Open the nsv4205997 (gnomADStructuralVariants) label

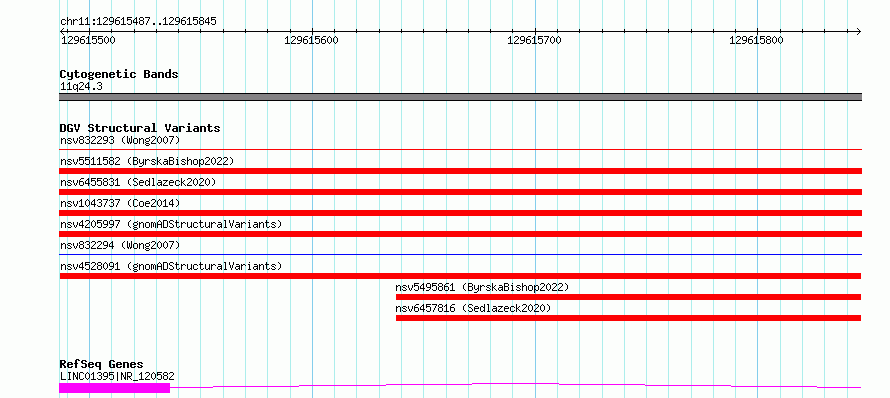pos(171,224)
